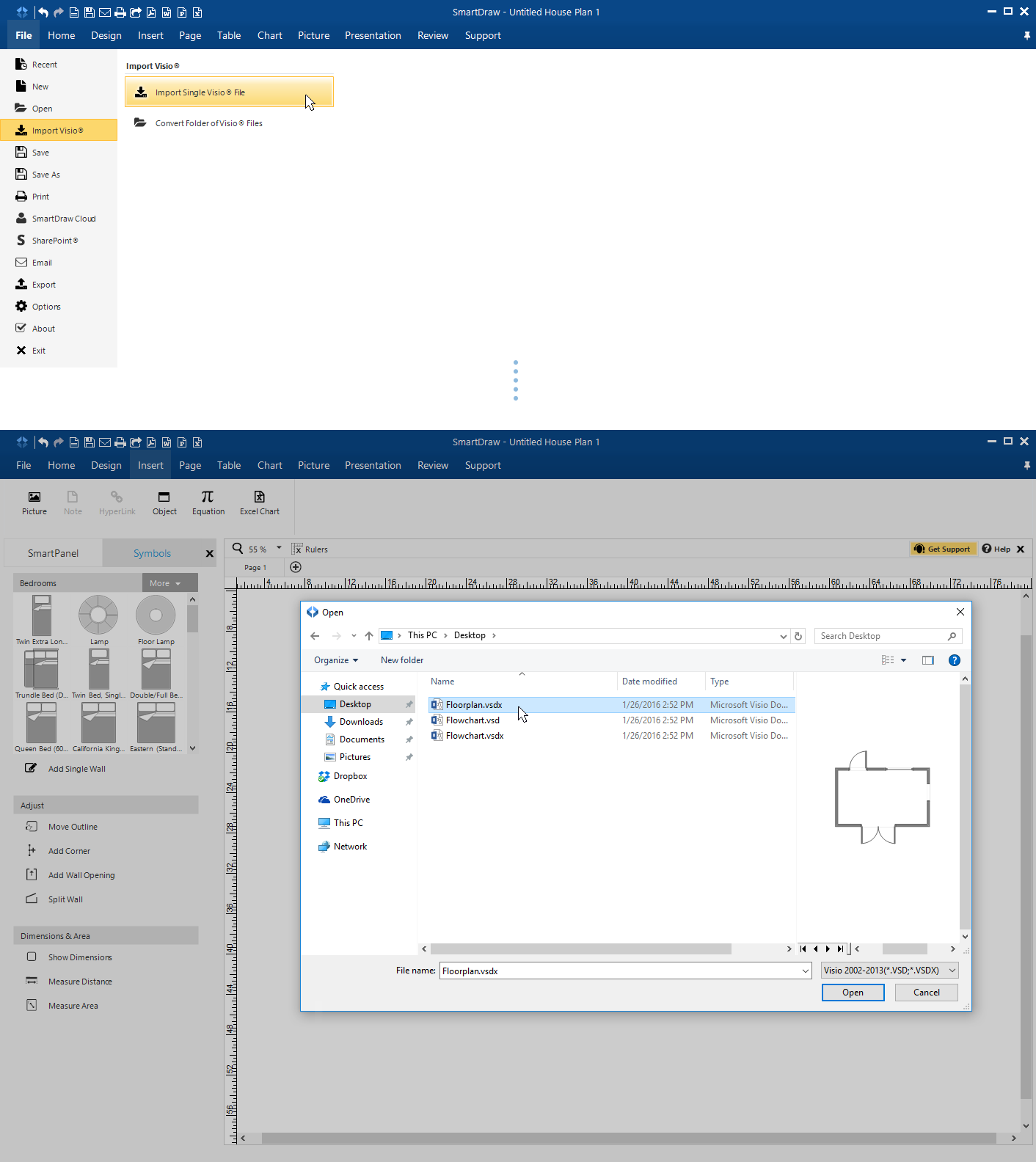Click the Search Desktop field
Viewport: 1036px width, 1162px height.
[888, 636]
